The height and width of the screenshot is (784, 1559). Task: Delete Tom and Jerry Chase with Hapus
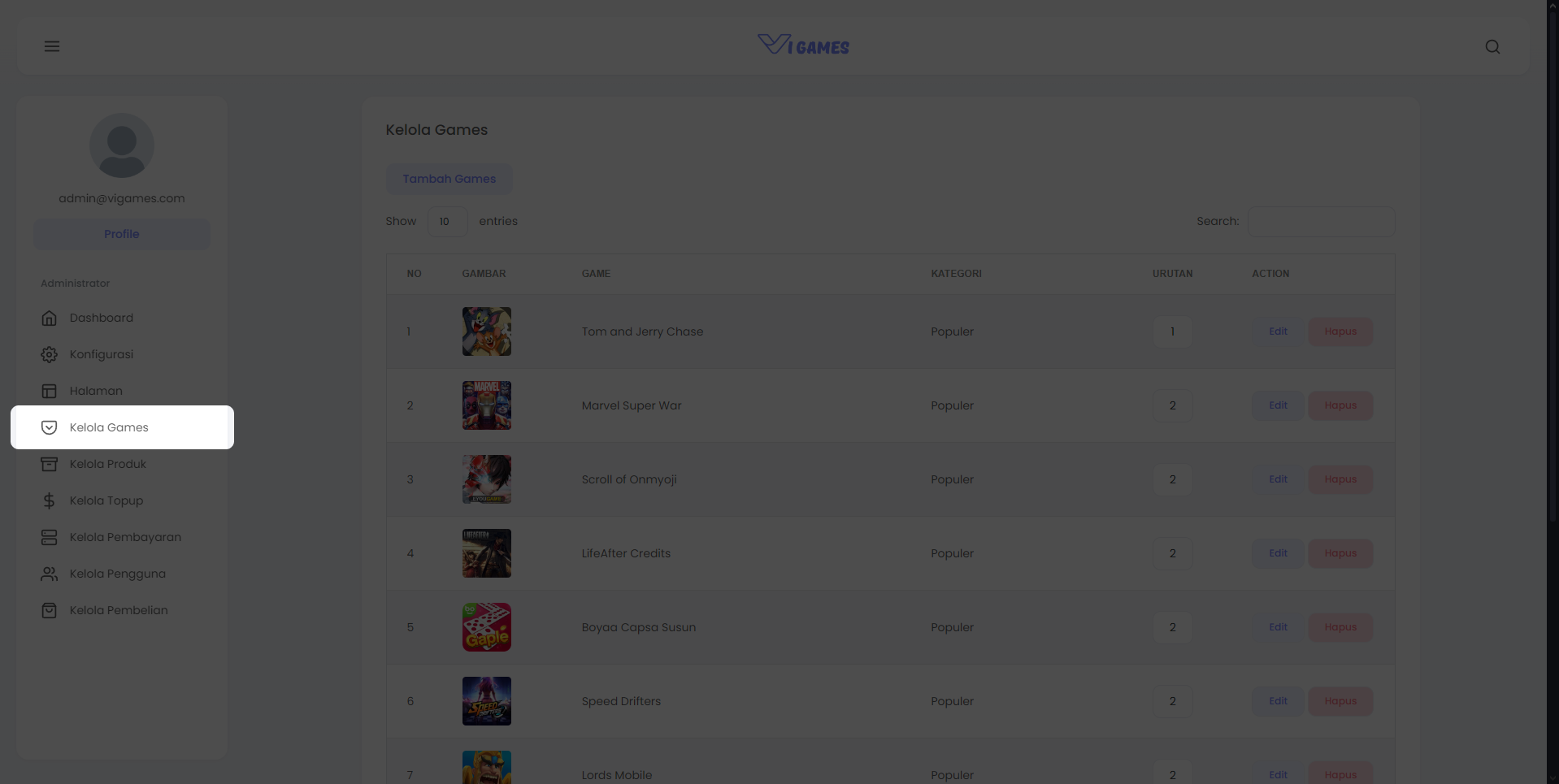point(1340,331)
